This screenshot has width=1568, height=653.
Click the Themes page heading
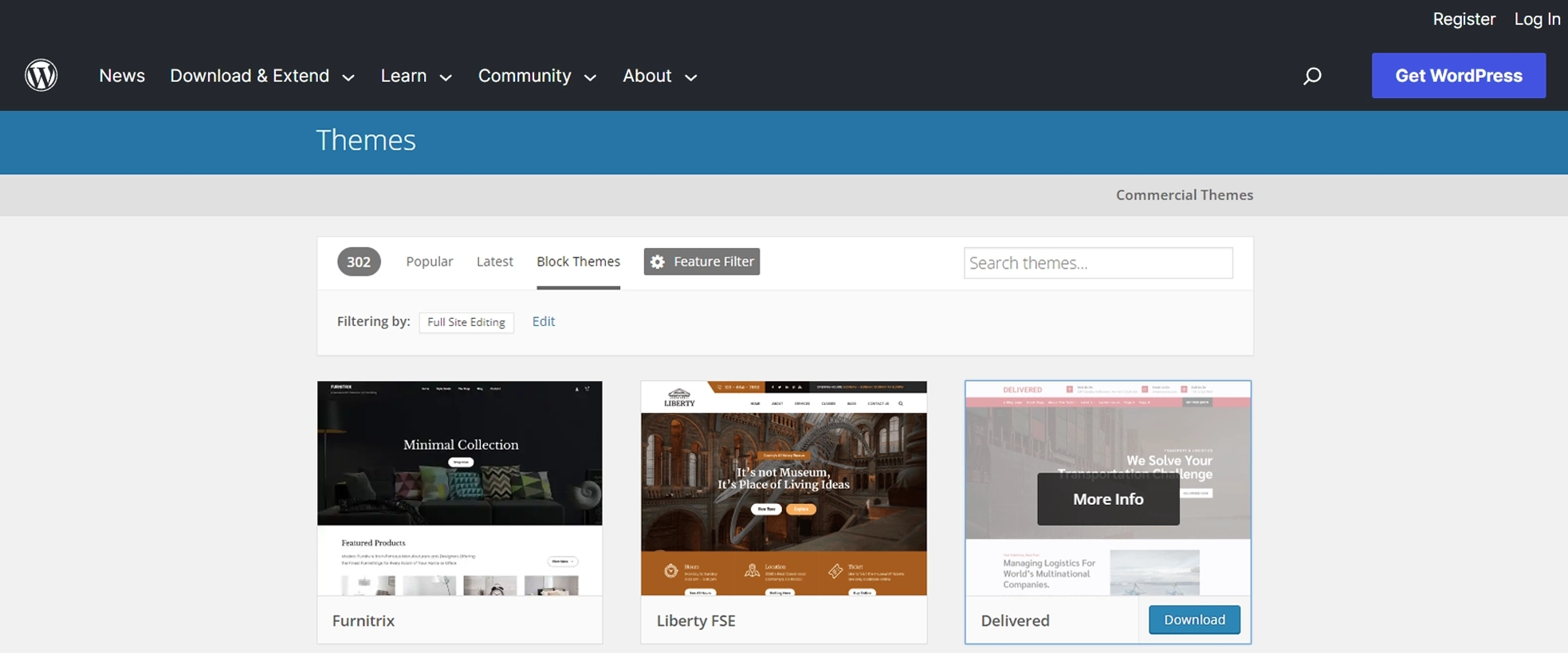(x=366, y=140)
